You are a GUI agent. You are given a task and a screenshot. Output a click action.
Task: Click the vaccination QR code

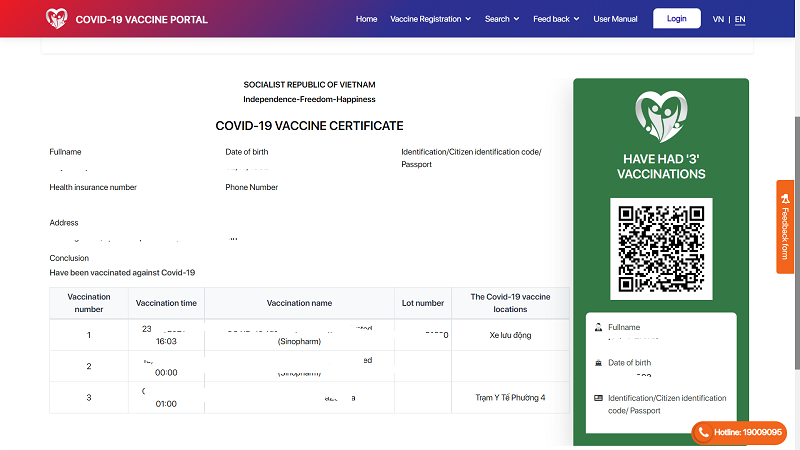(x=661, y=248)
